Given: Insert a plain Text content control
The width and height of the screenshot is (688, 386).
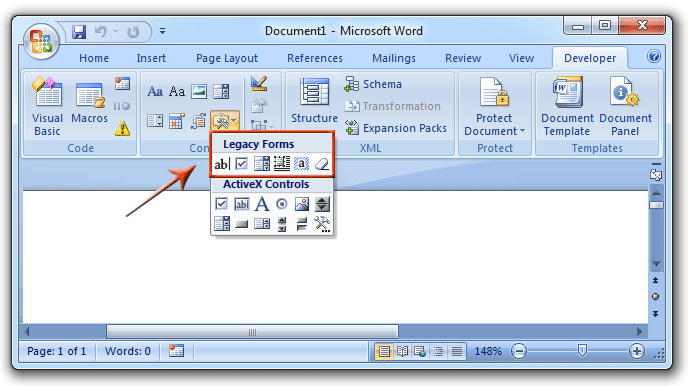Looking at the screenshot, I should pos(177,92).
